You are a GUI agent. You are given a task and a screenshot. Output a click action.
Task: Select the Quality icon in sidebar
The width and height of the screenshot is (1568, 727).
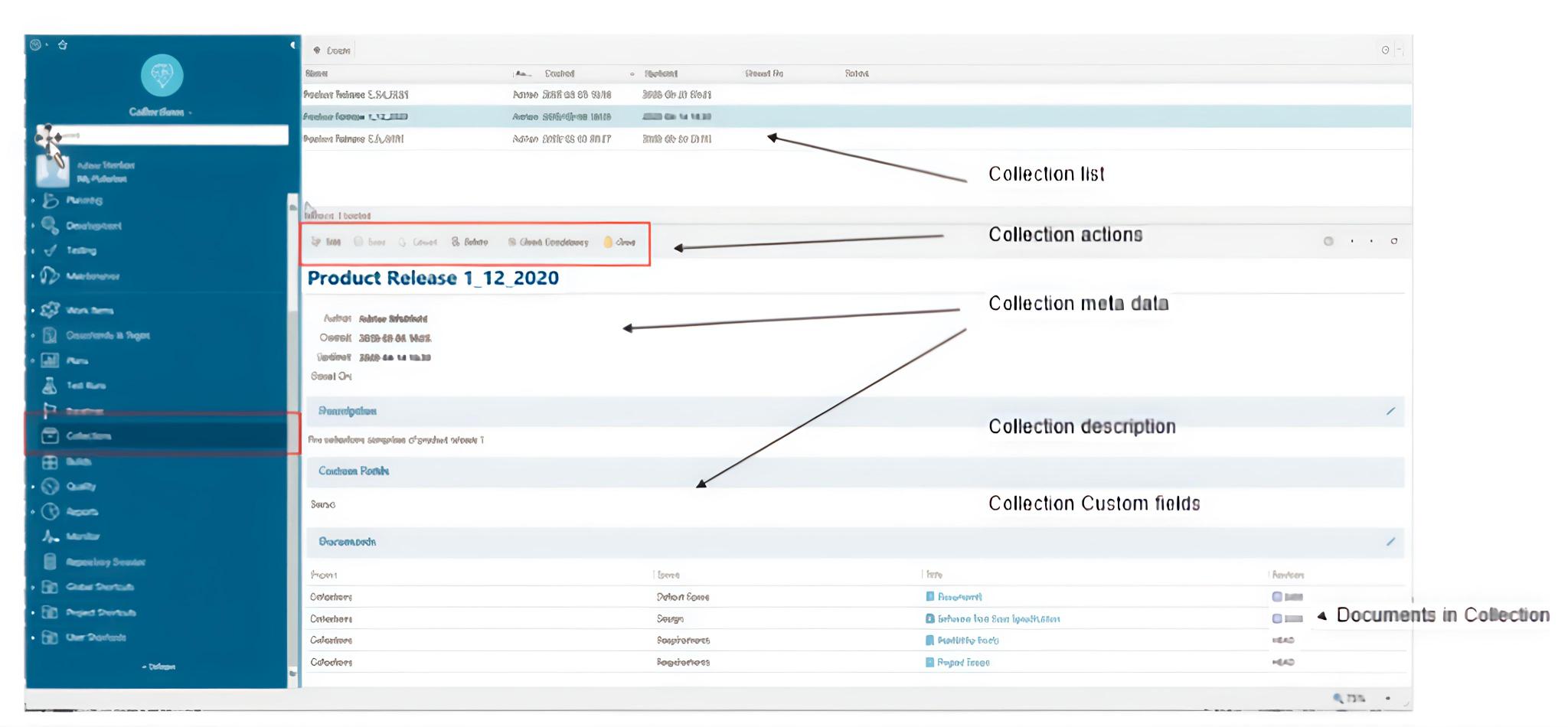(x=50, y=486)
